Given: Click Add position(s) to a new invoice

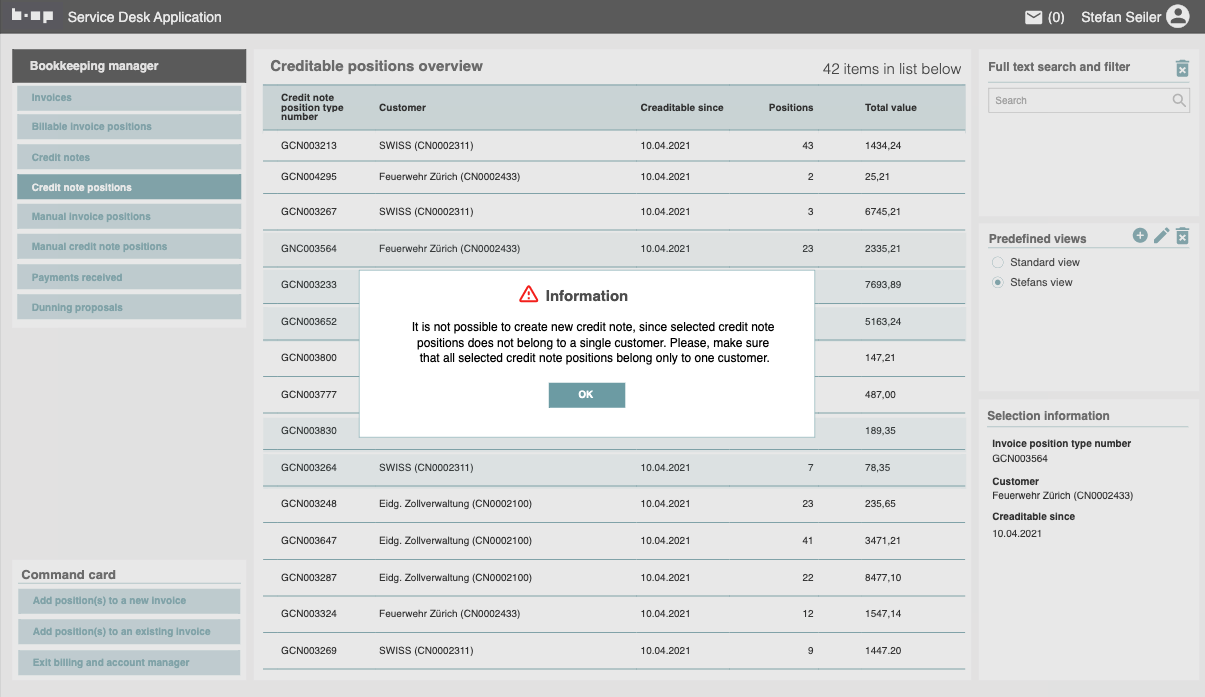Looking at the screenshot, I should [129, 601].
